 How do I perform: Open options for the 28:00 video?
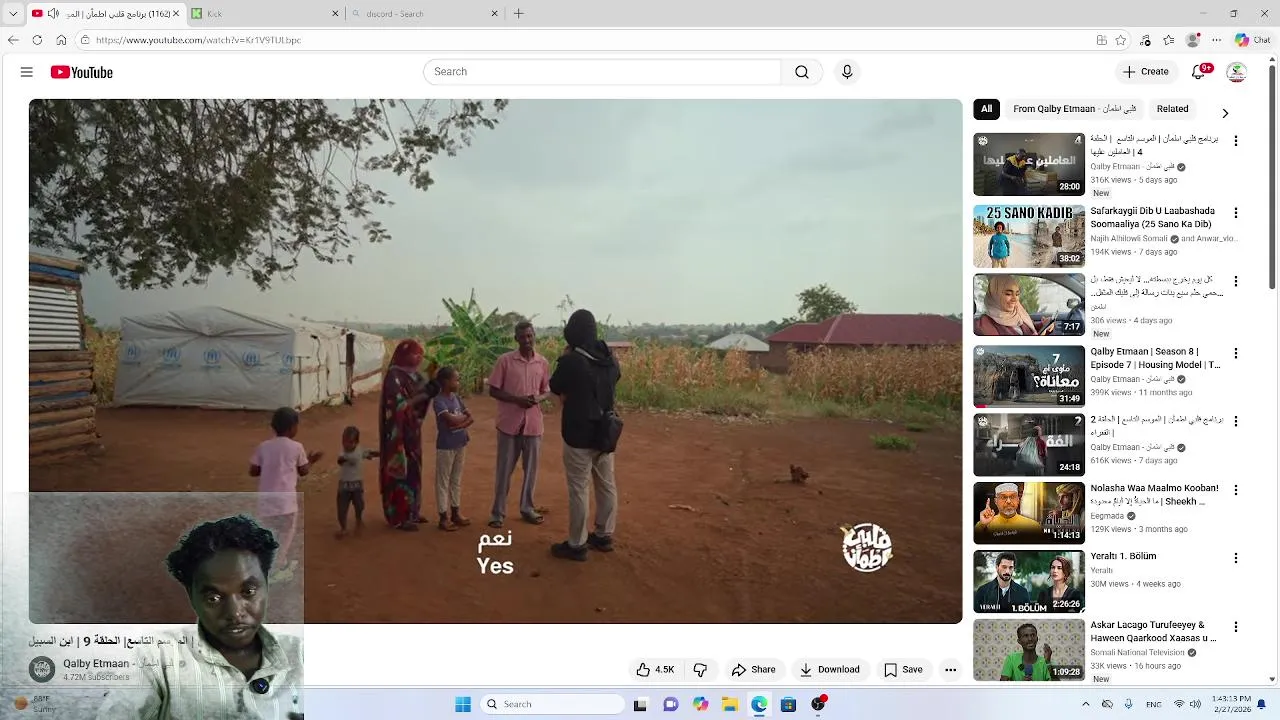pos(1236,141)
